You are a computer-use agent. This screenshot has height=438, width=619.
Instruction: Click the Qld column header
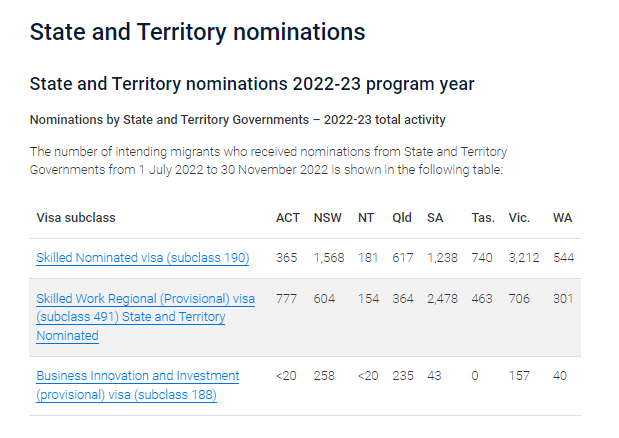tap(402, 218)
